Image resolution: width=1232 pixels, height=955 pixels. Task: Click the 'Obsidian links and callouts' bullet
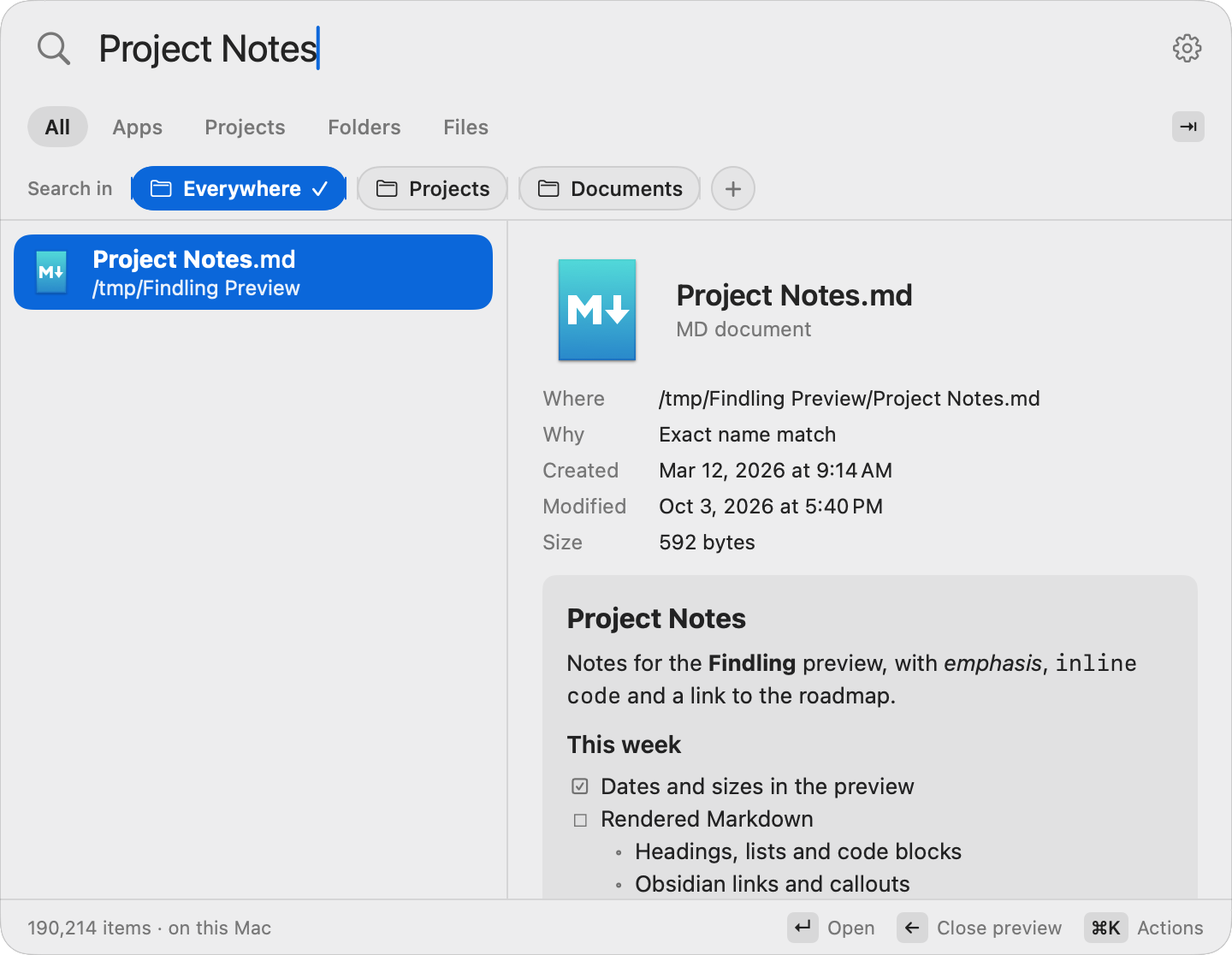(x=772, y=884)
